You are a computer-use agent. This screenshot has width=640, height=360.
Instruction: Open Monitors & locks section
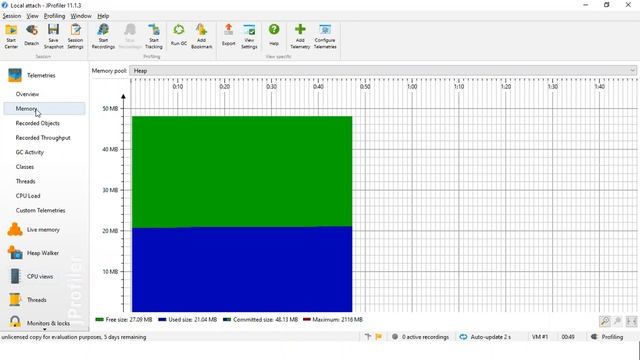click(x=48, y=323)
